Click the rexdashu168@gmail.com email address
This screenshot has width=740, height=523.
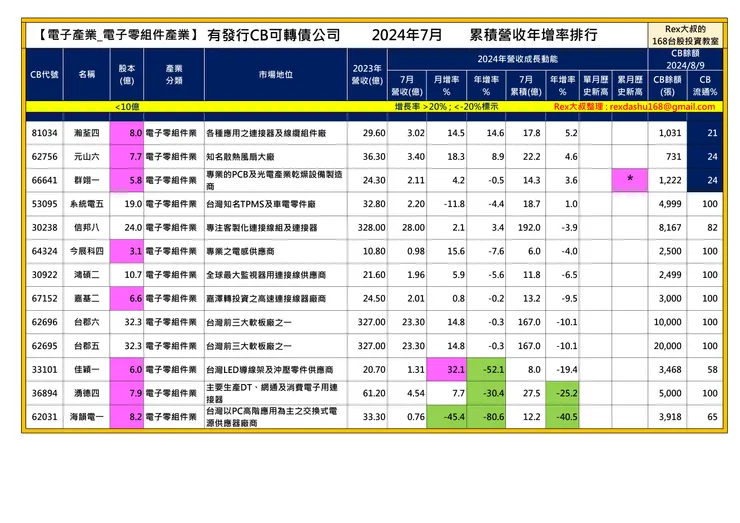(x=662, y=107)
